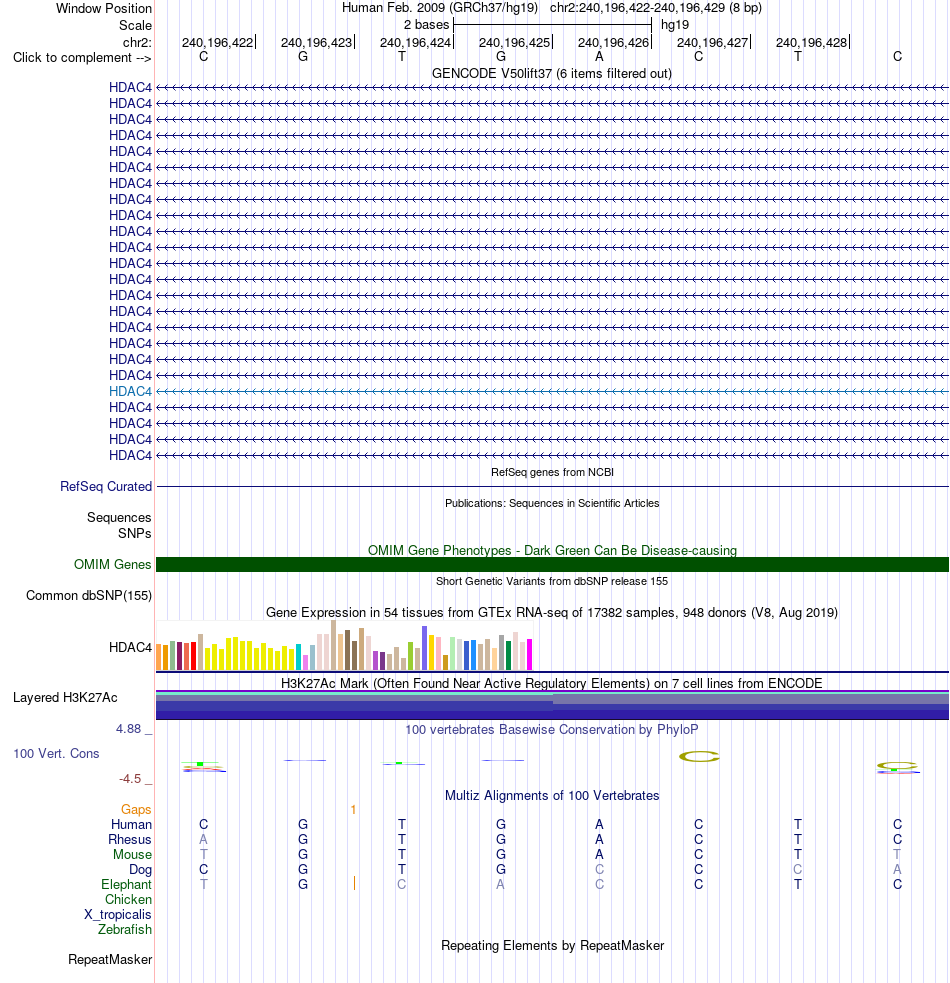Click the '2 bases' scale bar
950x983 pixels.
click(x=552, y=25)
